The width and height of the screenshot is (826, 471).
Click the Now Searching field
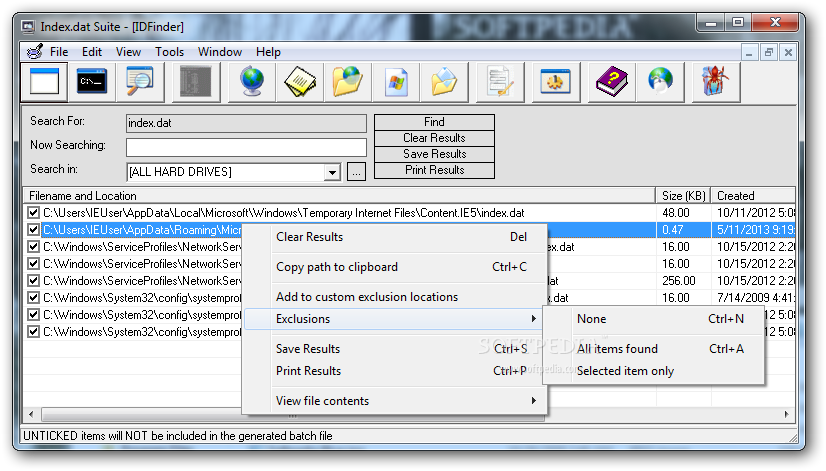pos(246,147)
